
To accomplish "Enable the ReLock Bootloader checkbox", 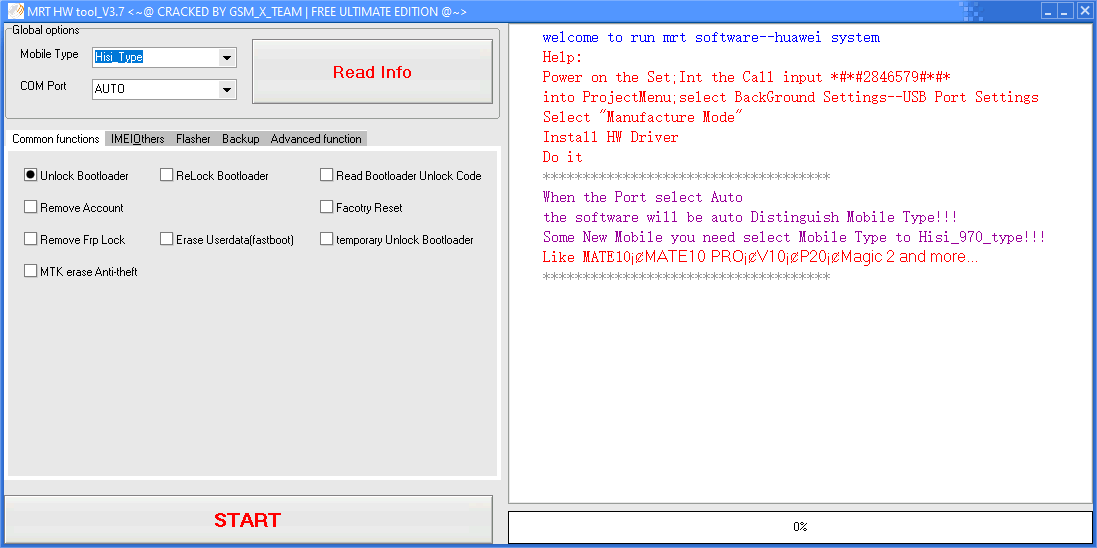I will [167, 175].
